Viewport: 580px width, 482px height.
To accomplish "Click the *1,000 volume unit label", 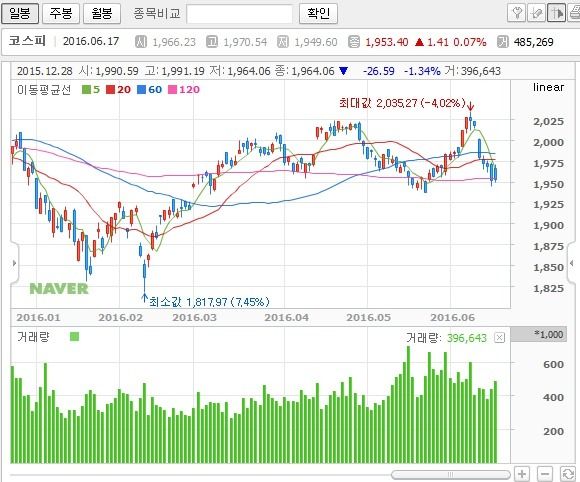I will [549, 334].
